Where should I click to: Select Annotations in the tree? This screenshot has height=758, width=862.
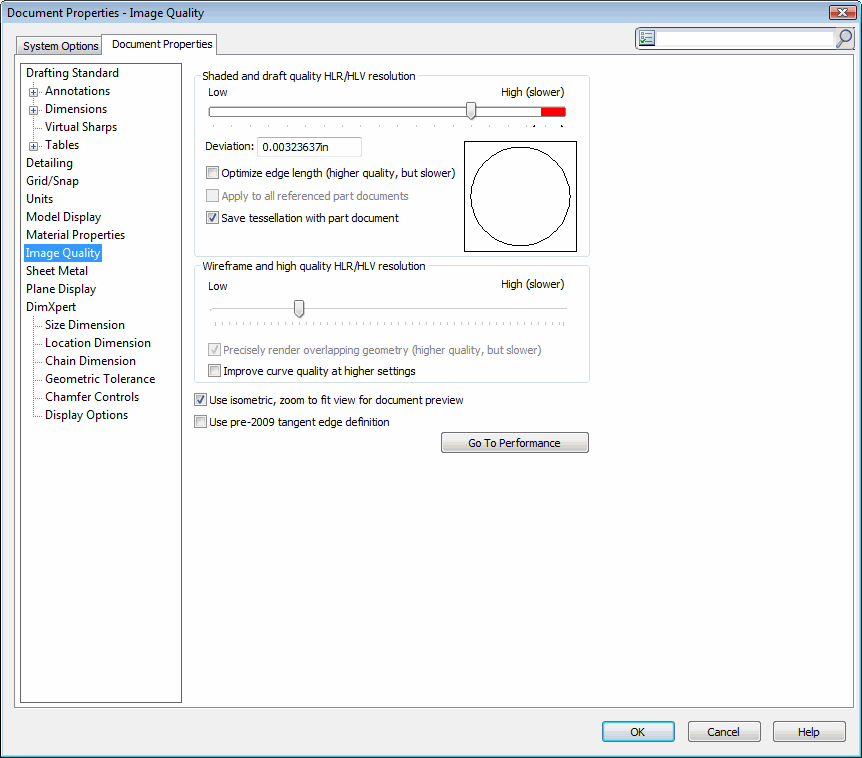pyautogui.click(x=78, y=91)
